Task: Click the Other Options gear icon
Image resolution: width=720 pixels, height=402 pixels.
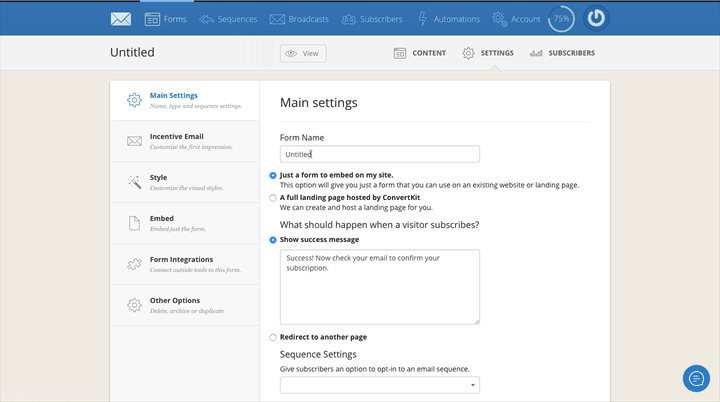Action: coord(134,305)
